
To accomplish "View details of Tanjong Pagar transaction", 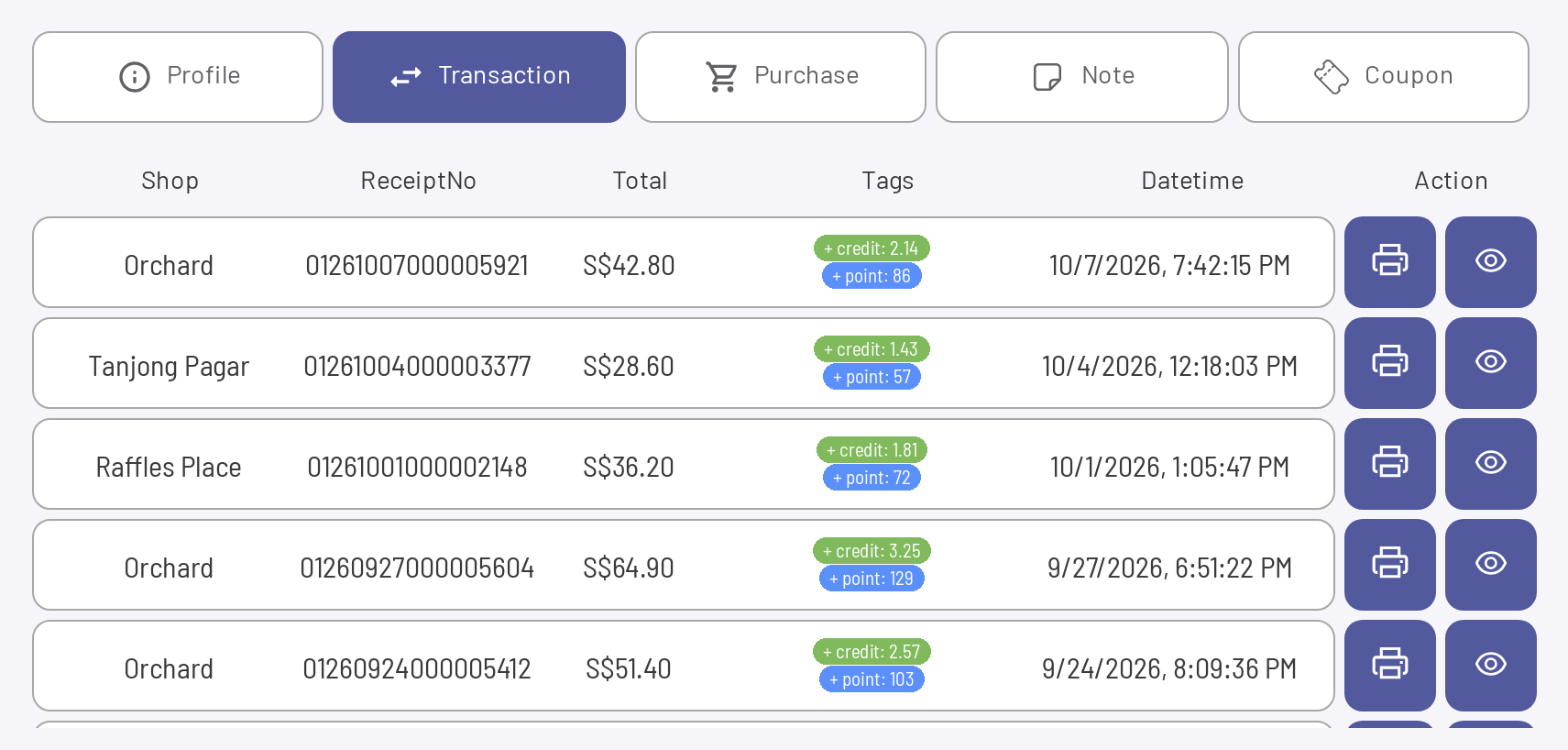I will click(x=1490, y=363).
